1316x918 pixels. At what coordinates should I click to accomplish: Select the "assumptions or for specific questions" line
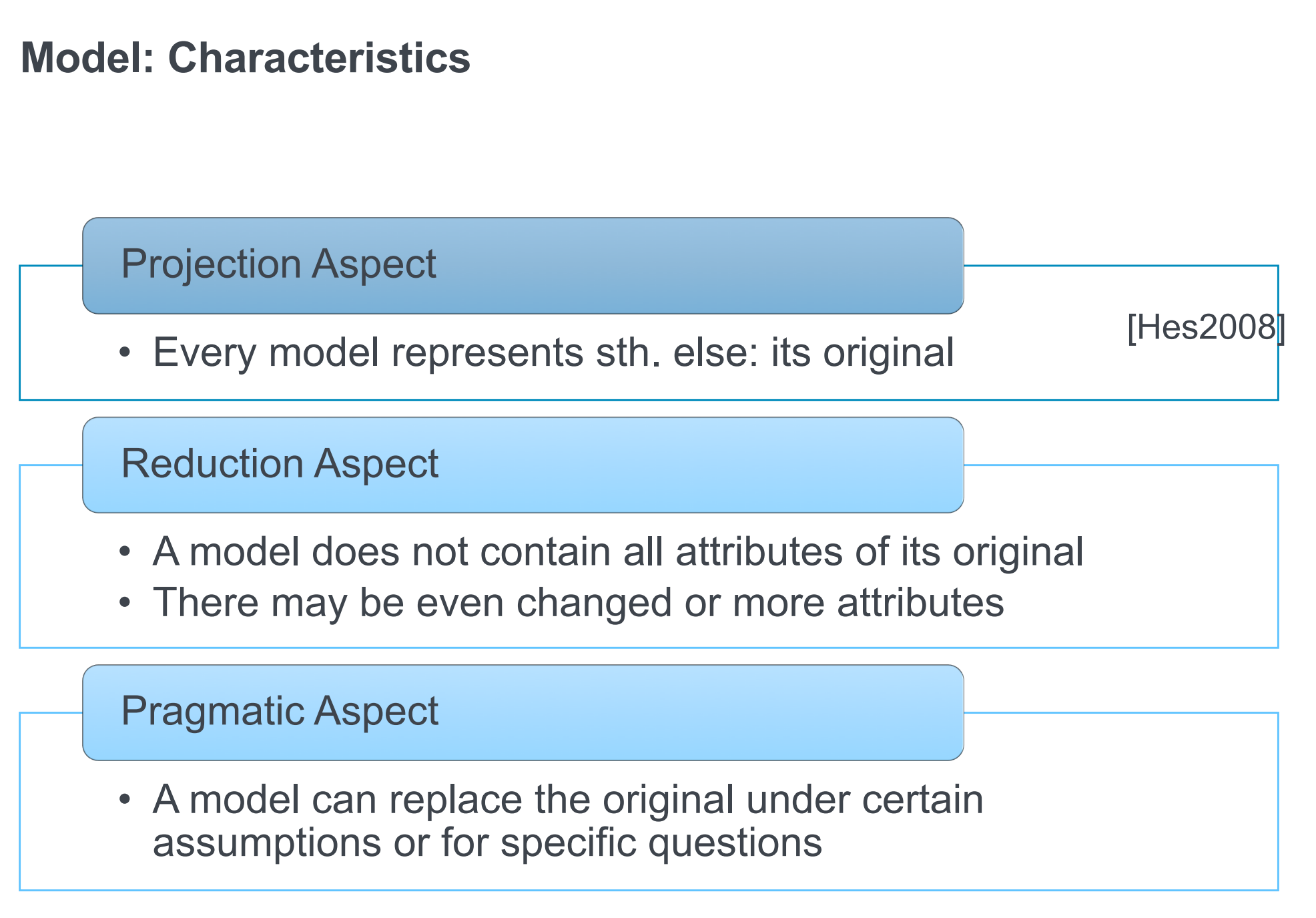[x=487, y=843]
